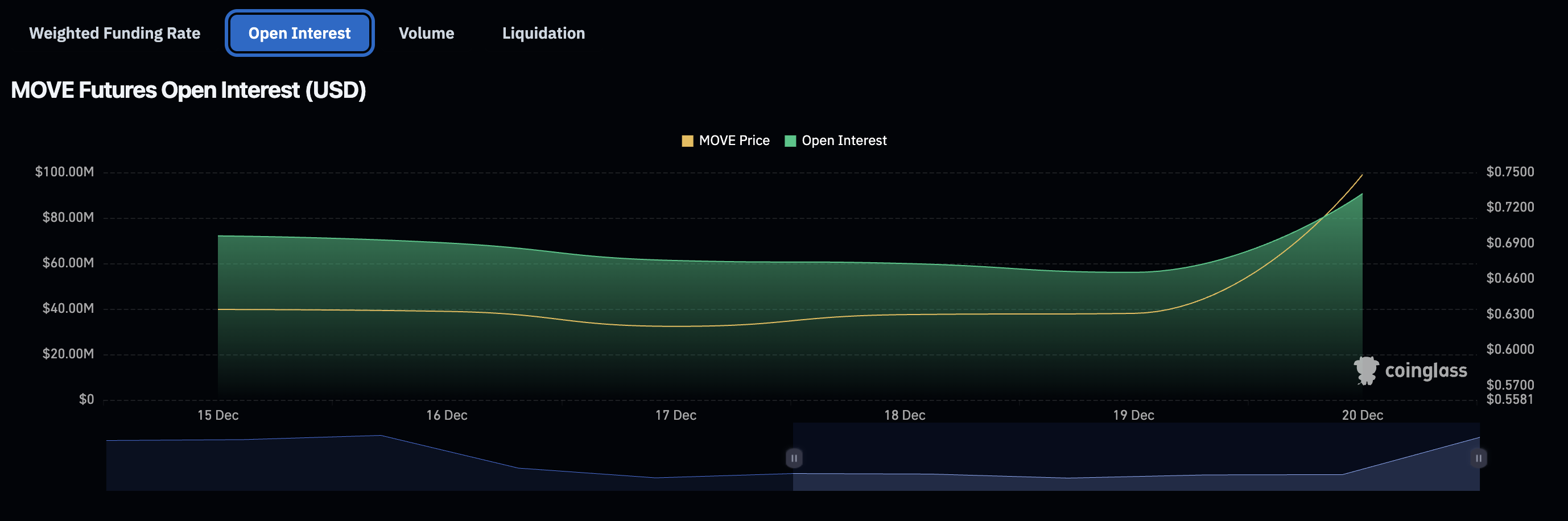This screenshot has width=1568, height=521.
Task: Click the yellow MOVE Price legend swatch
Action: tap(687, 141)
